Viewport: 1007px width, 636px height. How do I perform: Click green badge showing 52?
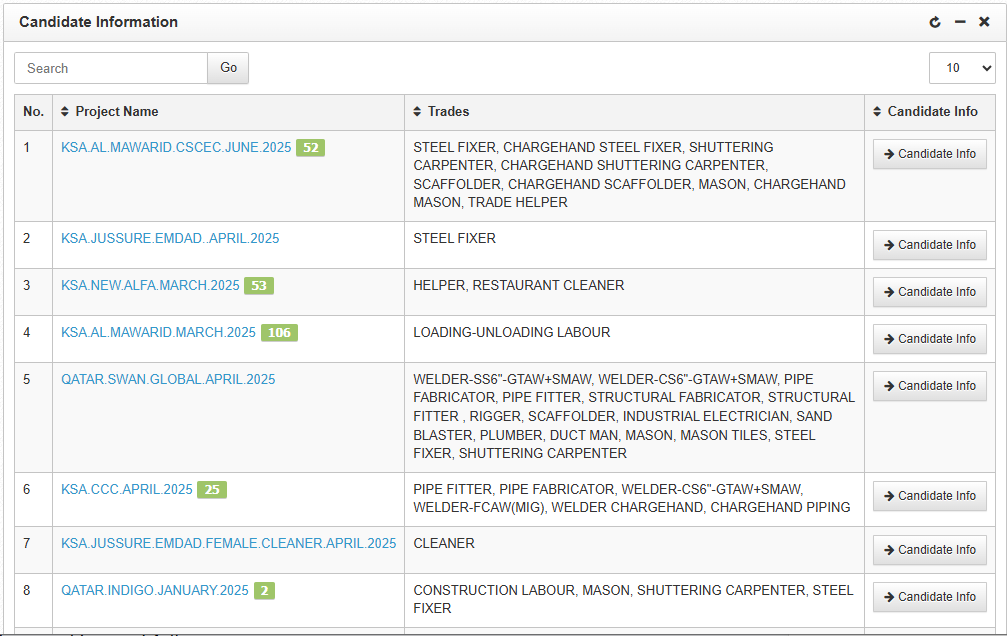pos(310,148)
